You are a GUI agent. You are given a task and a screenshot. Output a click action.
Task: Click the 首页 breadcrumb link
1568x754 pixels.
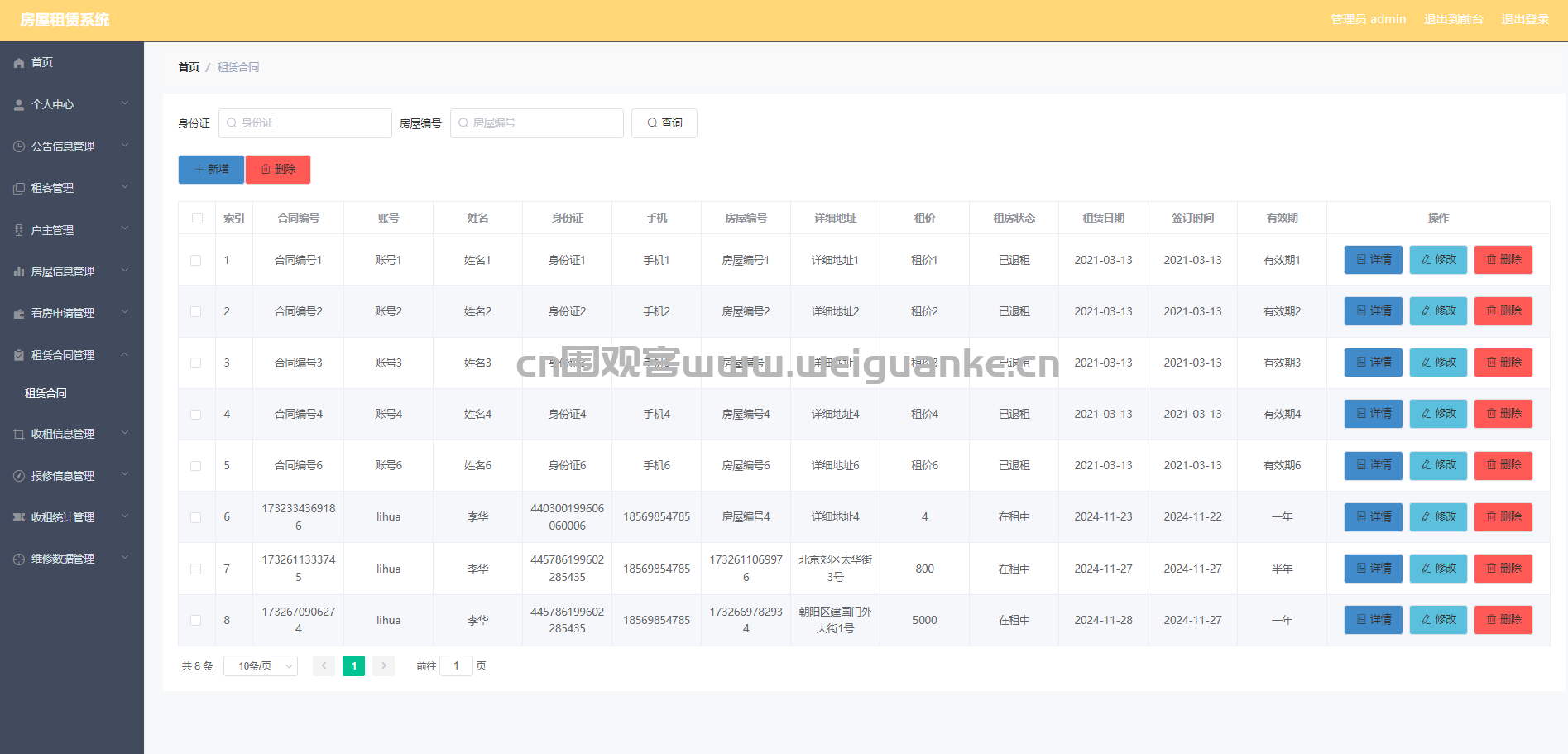[x=189, y=67]
